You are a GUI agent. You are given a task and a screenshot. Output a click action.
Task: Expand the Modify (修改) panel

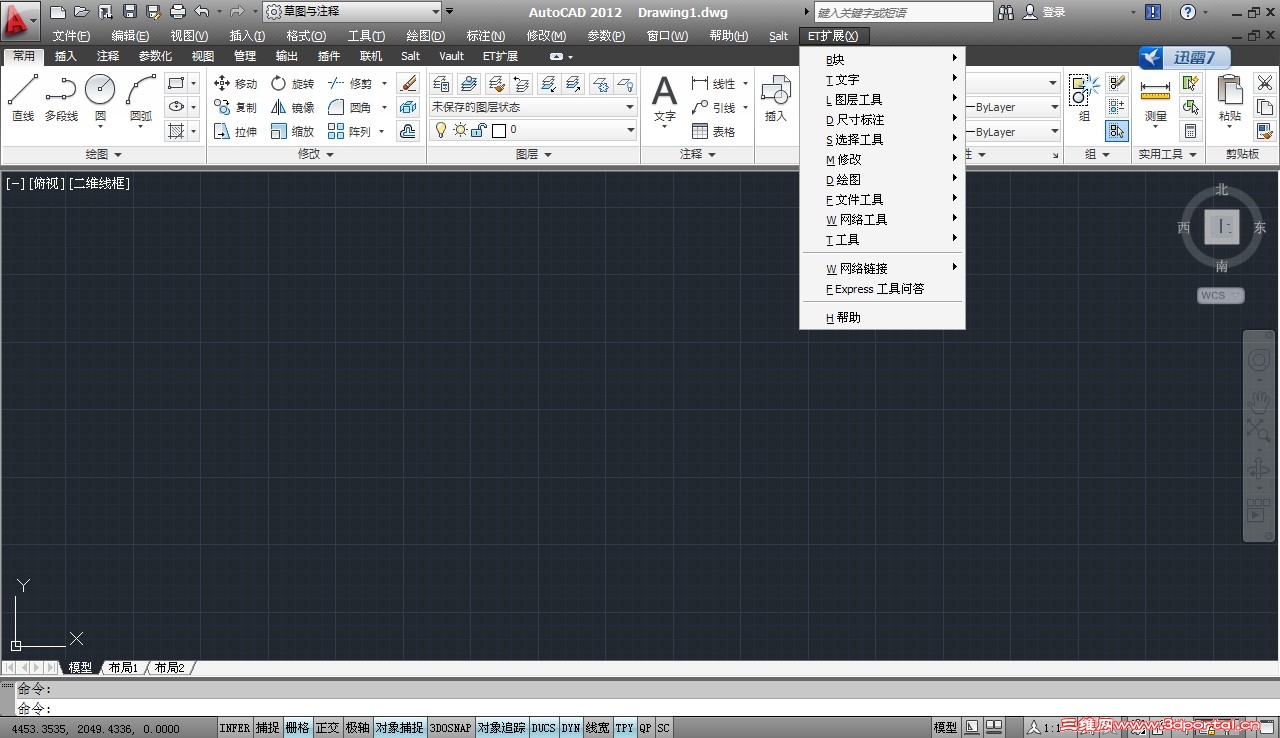(x=316, y=155)
